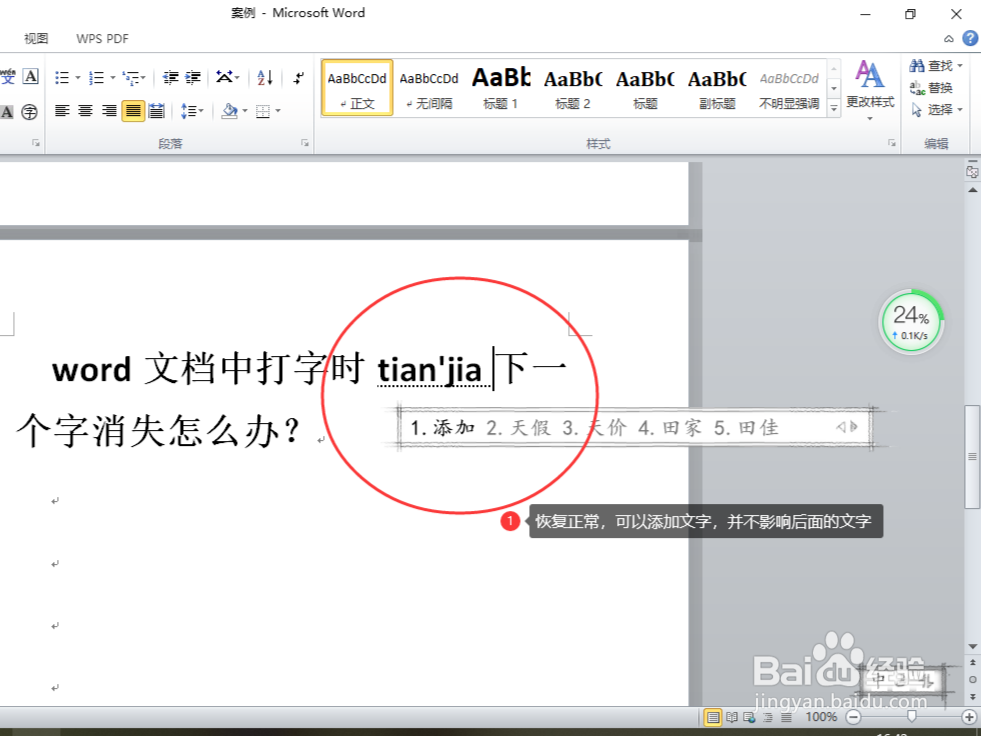This screenshot has width=981, height=736.
Task: Click the 100% zoom level
Action: click(821, 717)
